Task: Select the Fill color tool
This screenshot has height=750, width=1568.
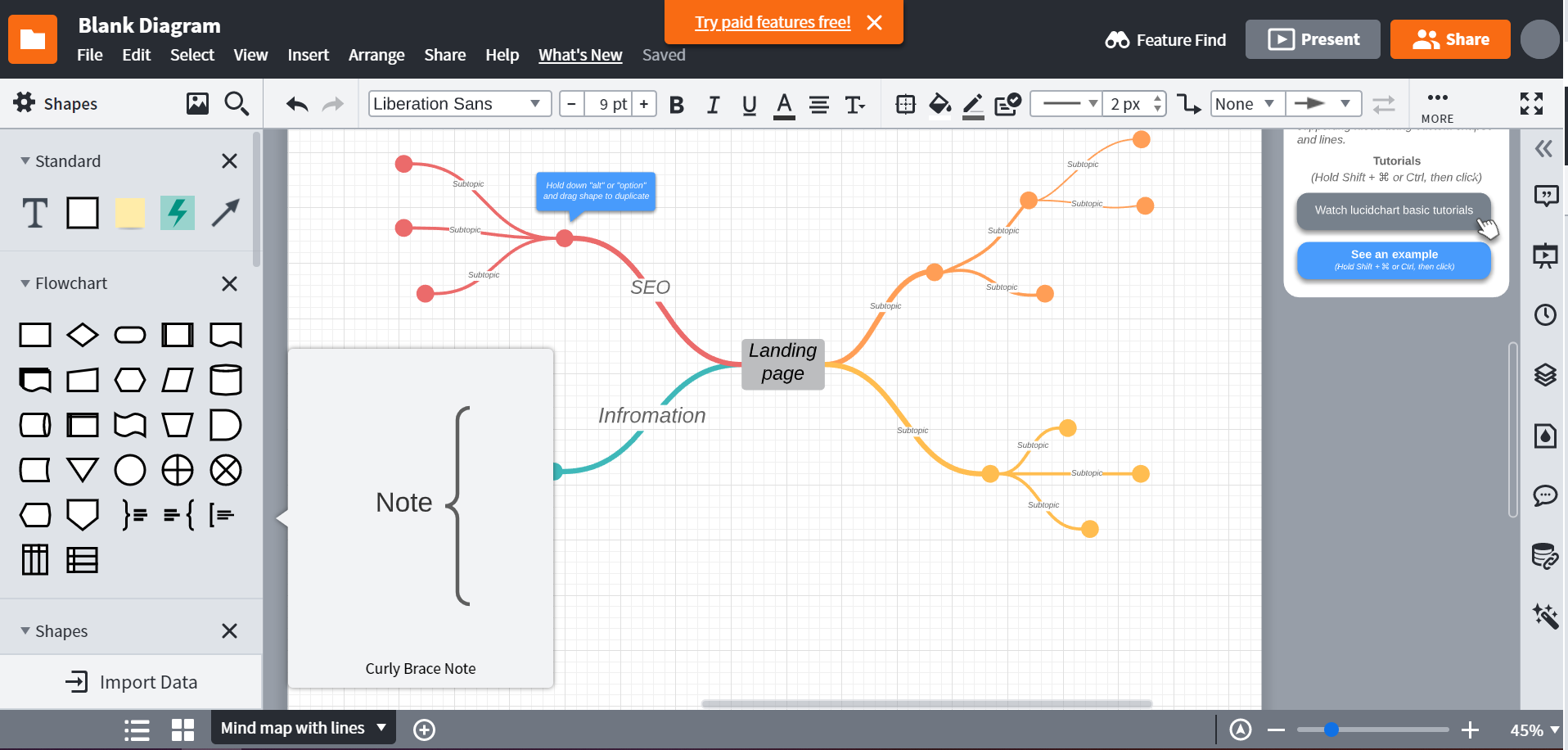Action: pyautogui.click(x=939, y=104)
